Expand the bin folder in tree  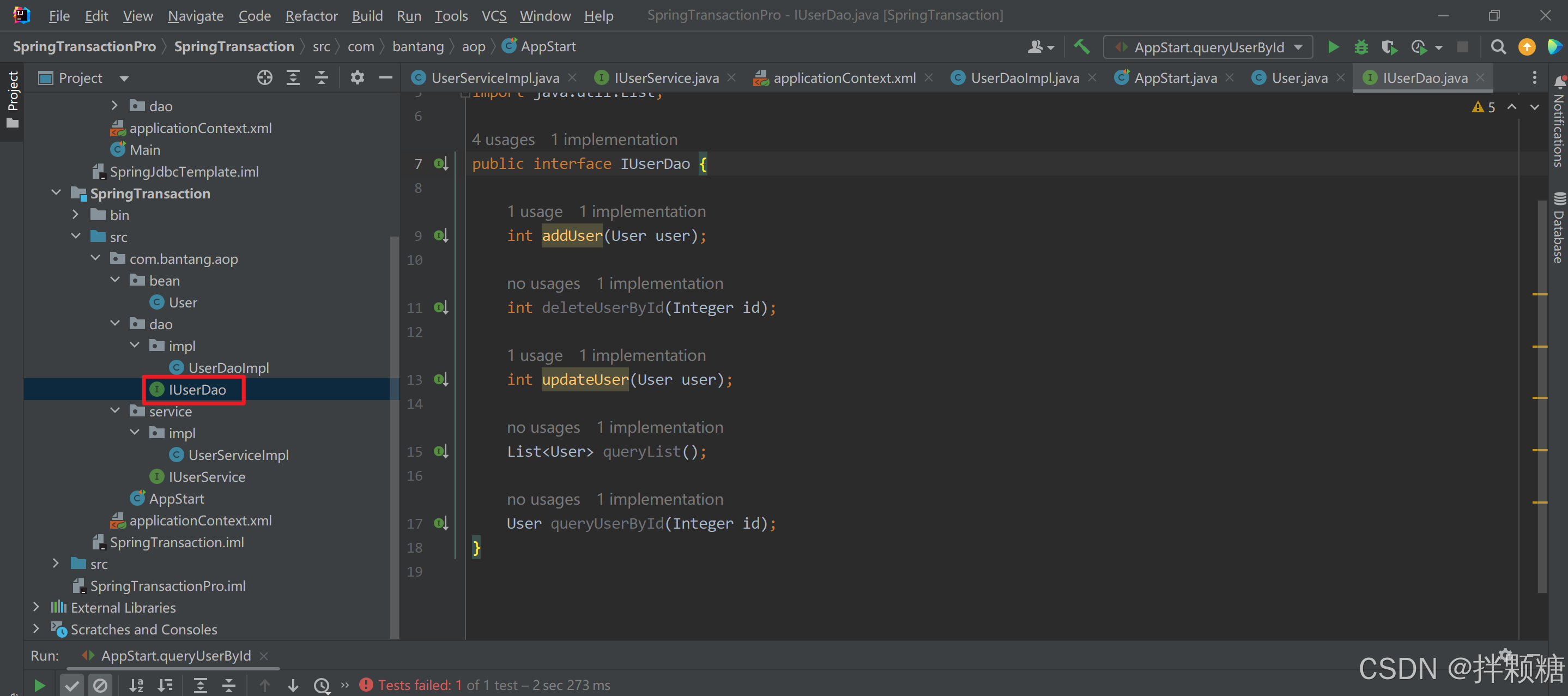[75, 215]
